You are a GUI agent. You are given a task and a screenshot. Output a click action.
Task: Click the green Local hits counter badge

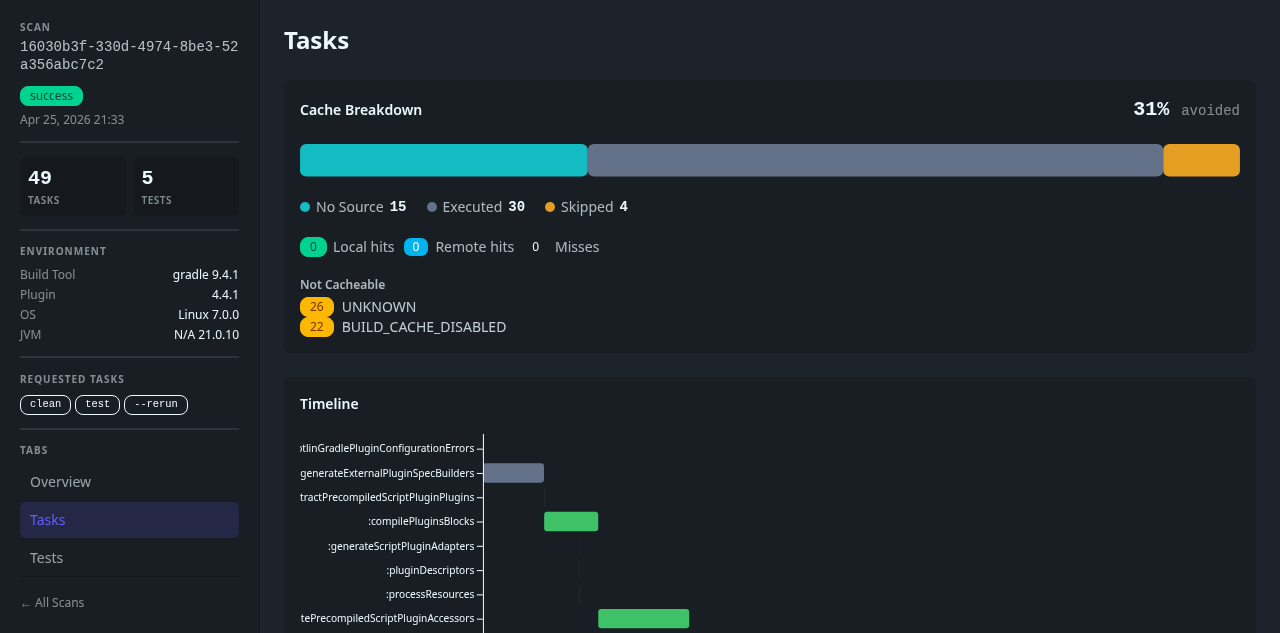312,246
